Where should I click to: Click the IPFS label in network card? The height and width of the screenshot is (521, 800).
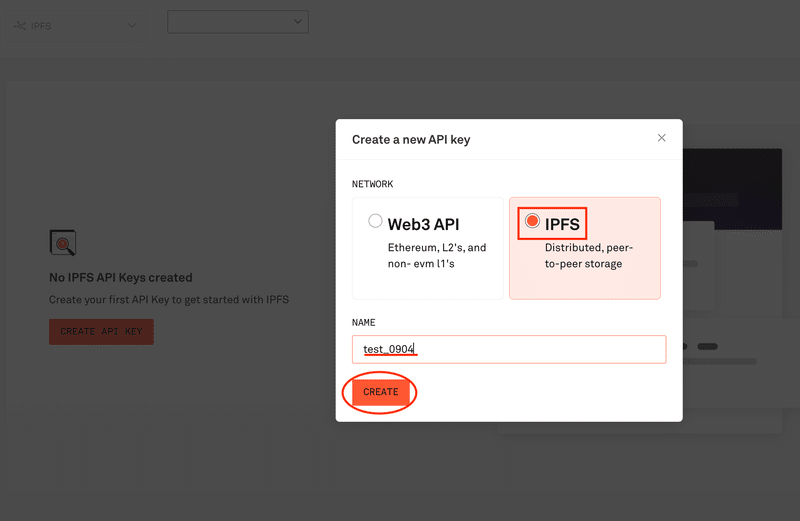pyautogui.click(x=562, y=224)
